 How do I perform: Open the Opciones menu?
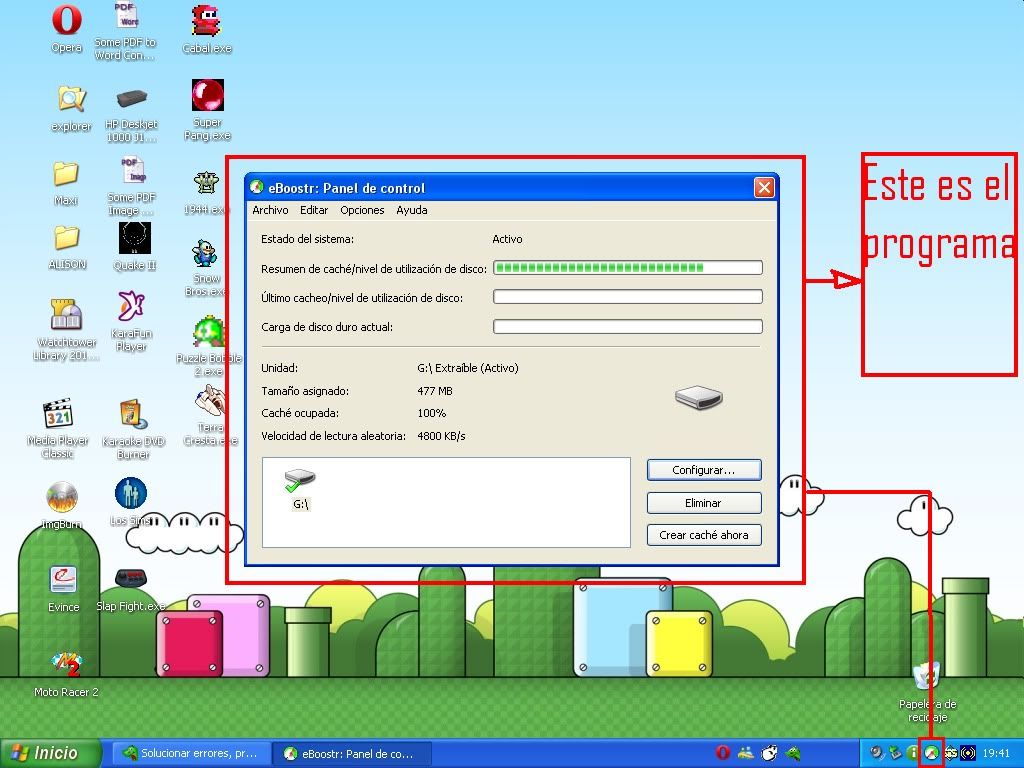tap(362, 210)
